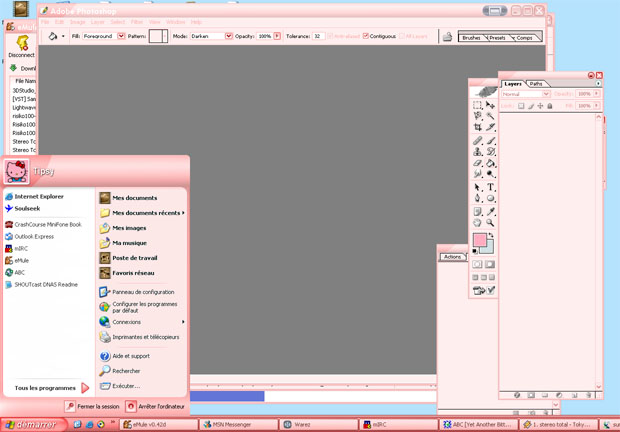
Task: Select the Lasso tool
Action: click(478, 116)
